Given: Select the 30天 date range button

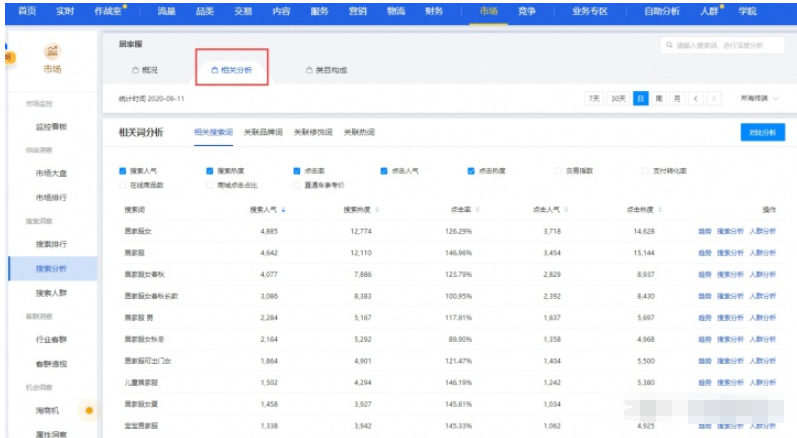Looking at the screenshot, I should click(x=618, y=99).
